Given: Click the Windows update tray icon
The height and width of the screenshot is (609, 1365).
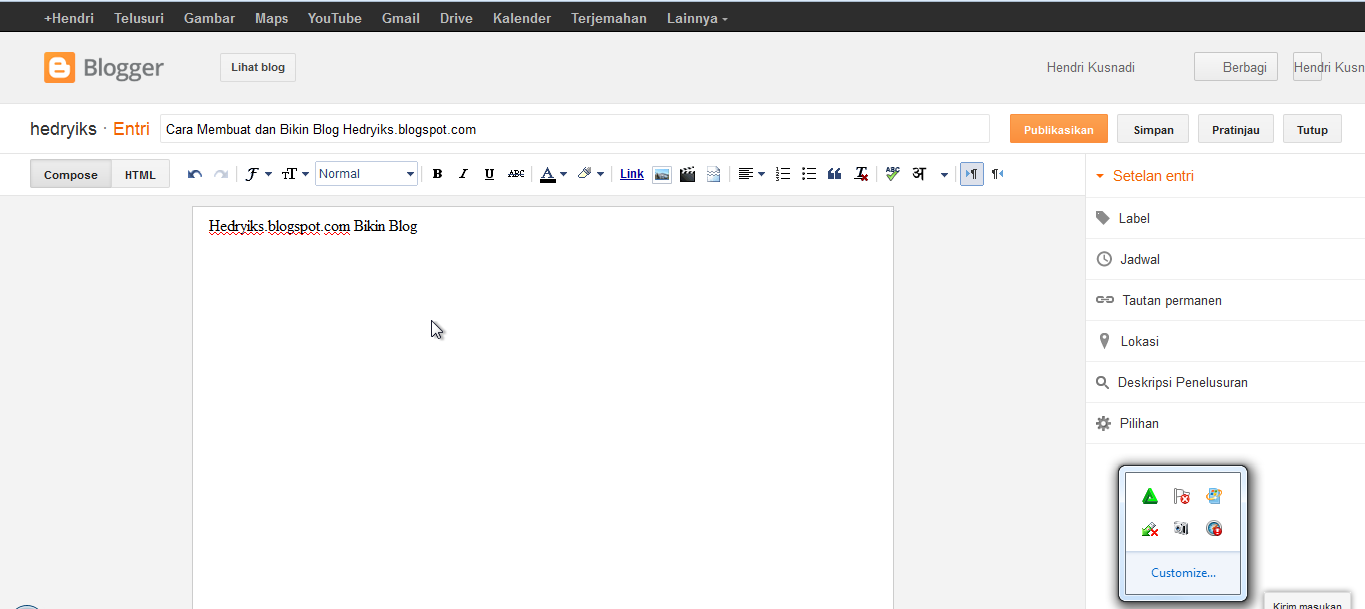Looking at the screenshot, I should pos(1214,496).
